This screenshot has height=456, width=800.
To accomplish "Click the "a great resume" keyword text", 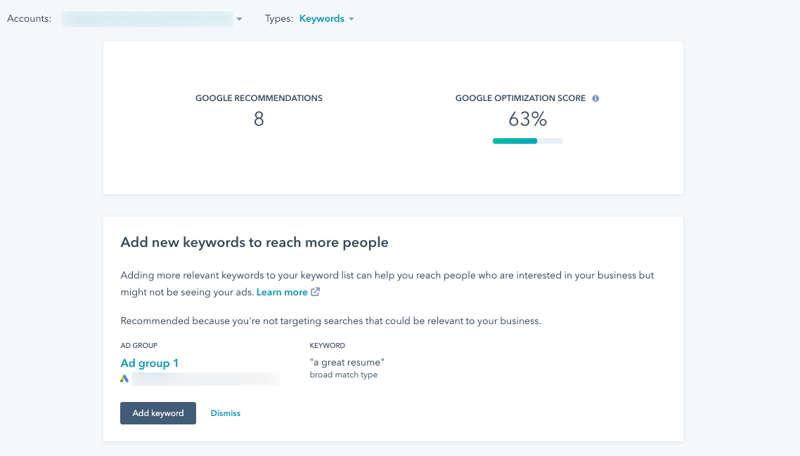I will pyautogui.click(x=347, y=362).
